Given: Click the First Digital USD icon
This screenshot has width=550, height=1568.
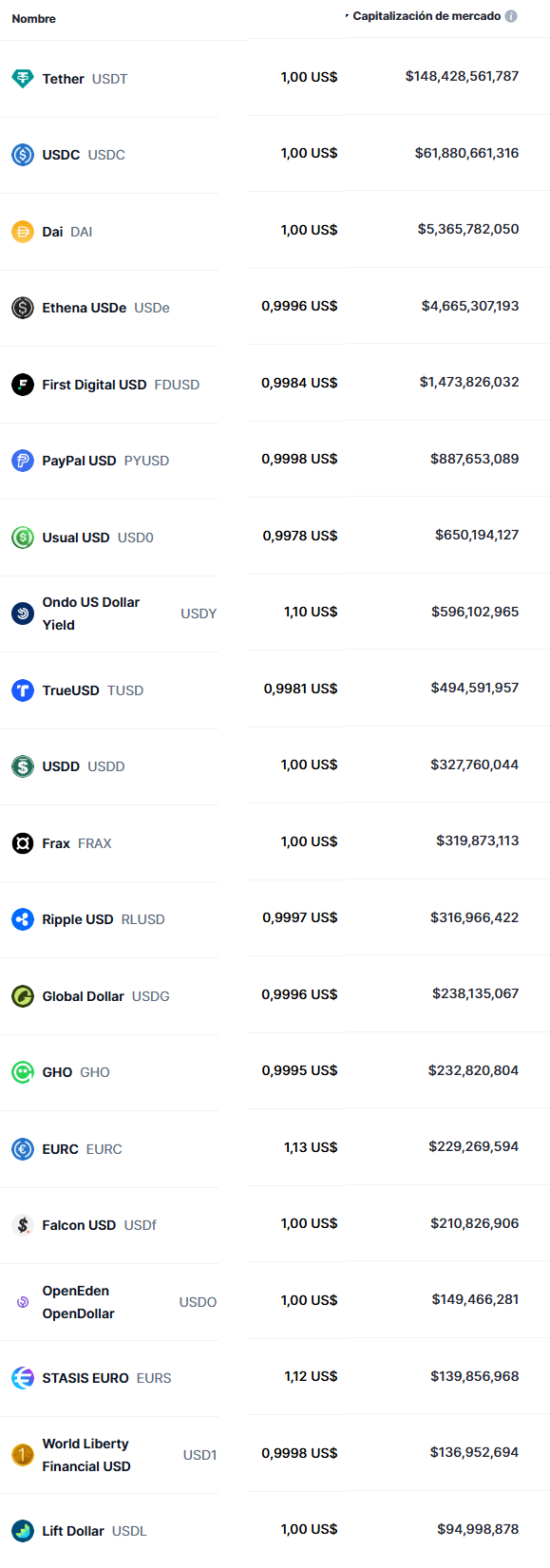Looking at the screenshot, I should (x=23, y=385).
